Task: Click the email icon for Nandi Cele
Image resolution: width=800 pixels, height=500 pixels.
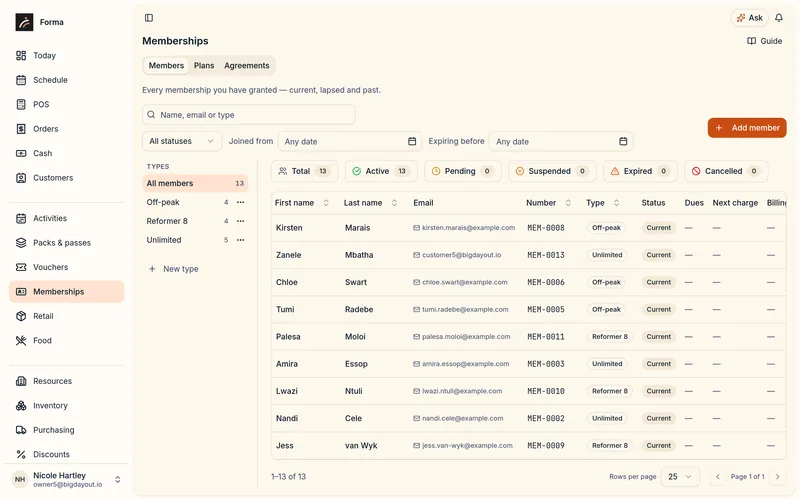Action: pyautogui.click(x=416, y=418)
